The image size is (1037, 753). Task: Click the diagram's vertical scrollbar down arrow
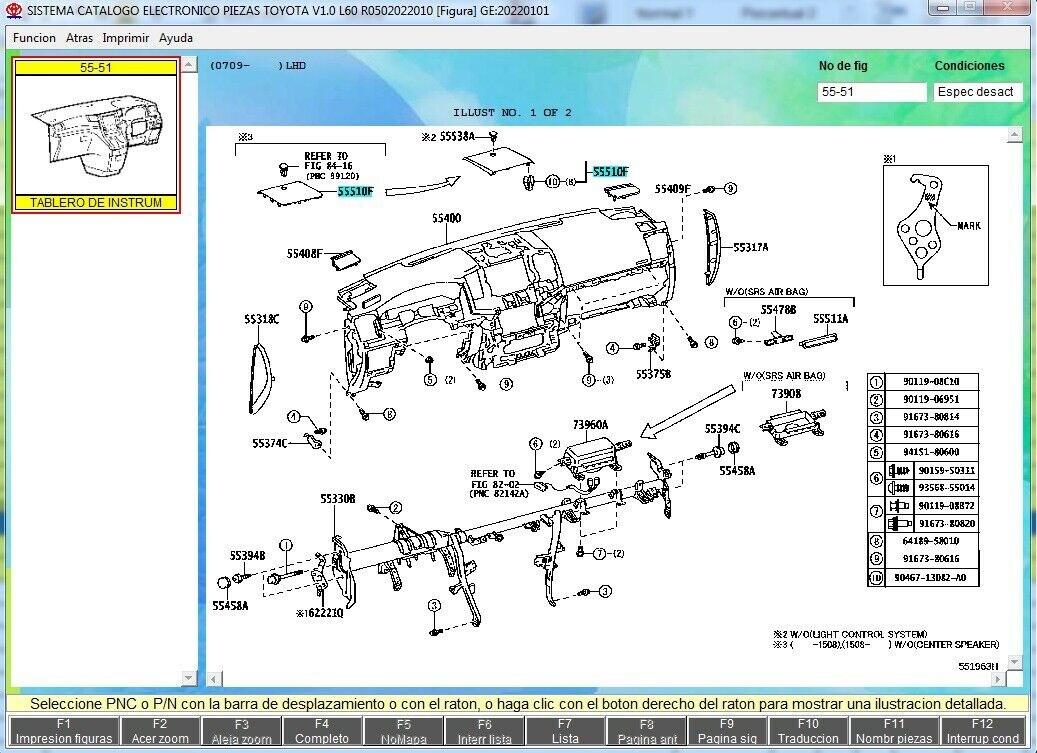[1015, 662]
